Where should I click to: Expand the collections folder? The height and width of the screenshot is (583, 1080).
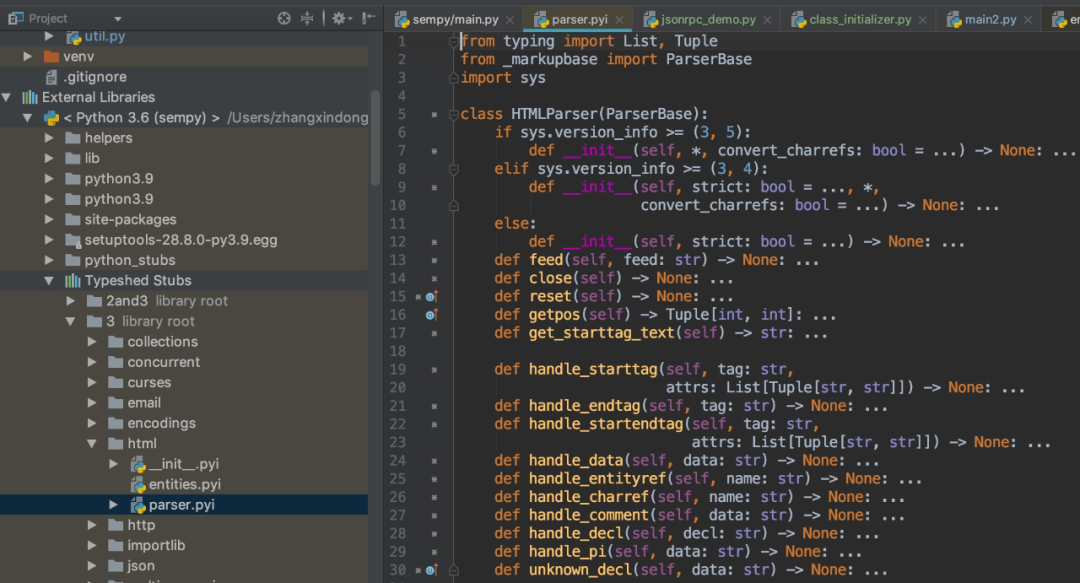pos(92,342)
